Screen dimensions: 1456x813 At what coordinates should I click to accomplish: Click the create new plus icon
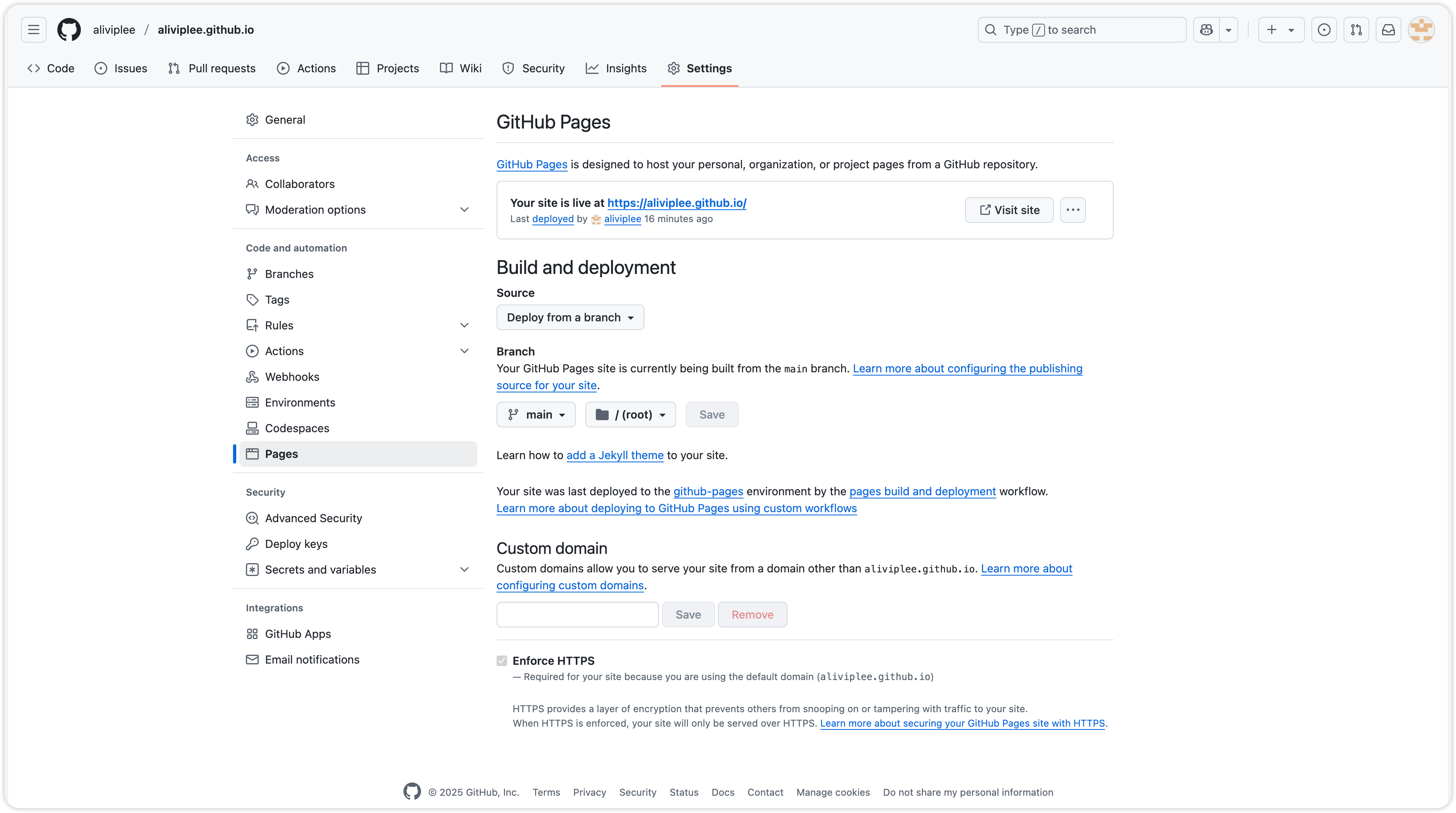point(1272,29)
